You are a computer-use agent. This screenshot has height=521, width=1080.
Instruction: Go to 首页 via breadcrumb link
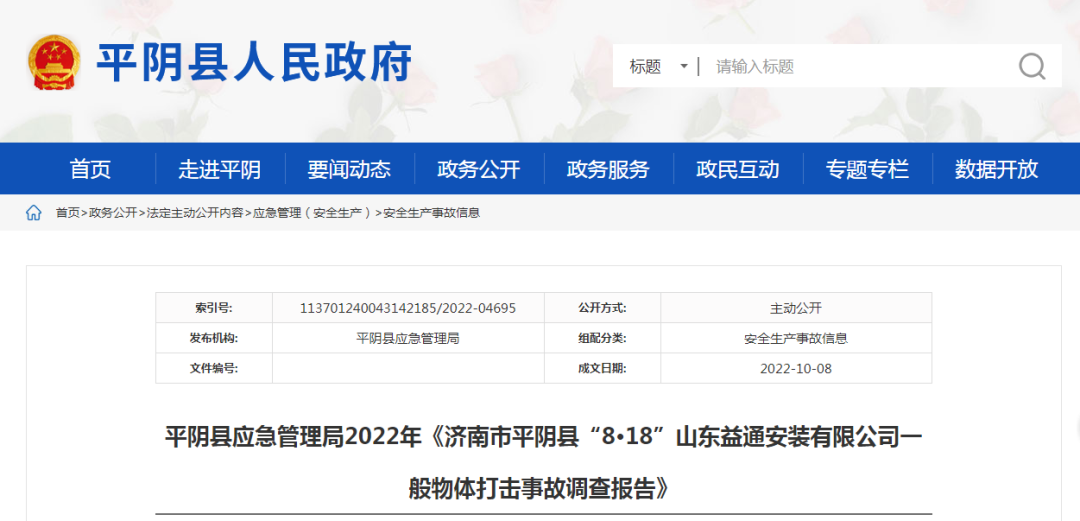click(x=68, y=213)
